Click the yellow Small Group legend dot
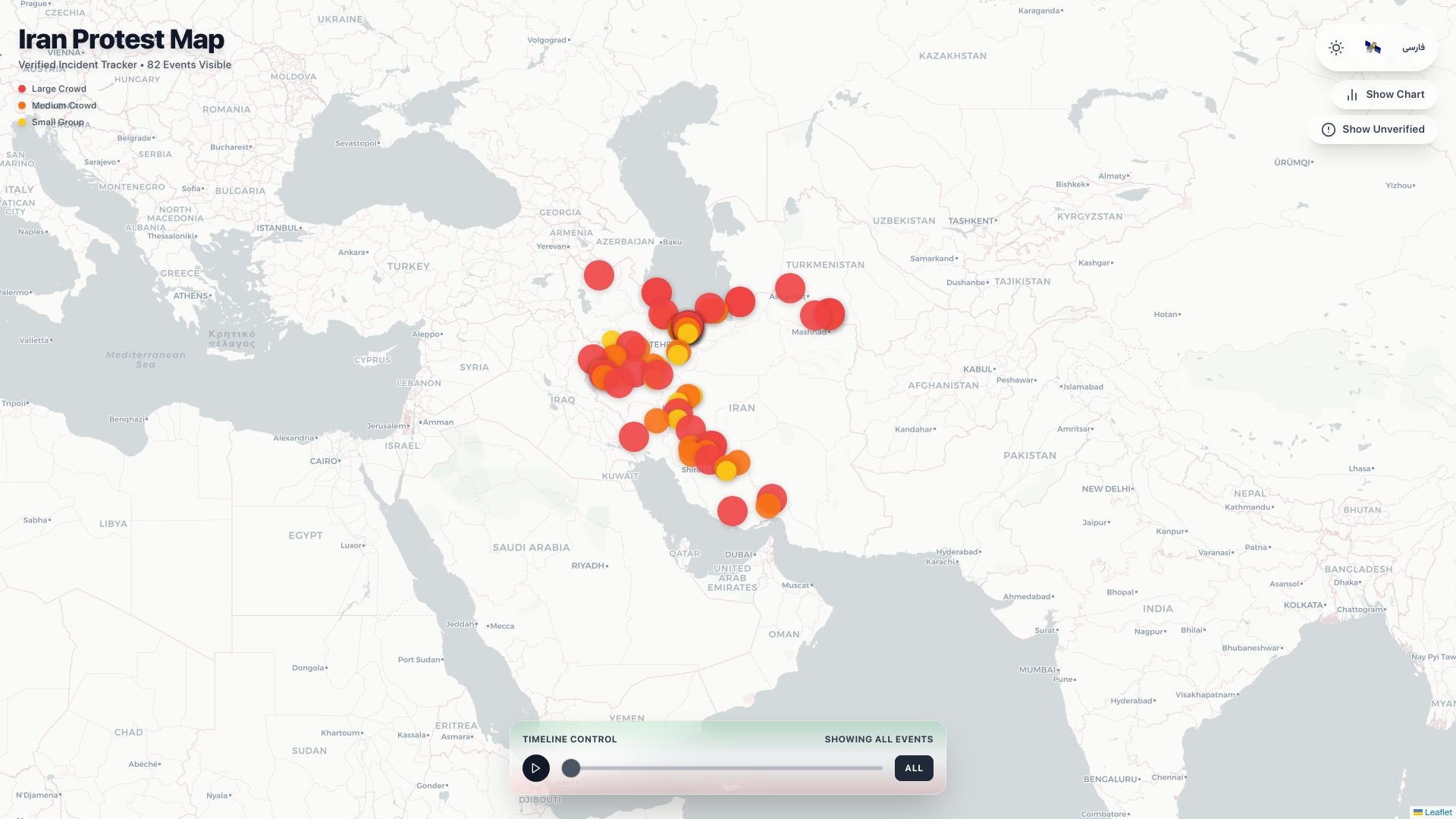This screenshot has width=1456, height=819. tap(22, 122)
